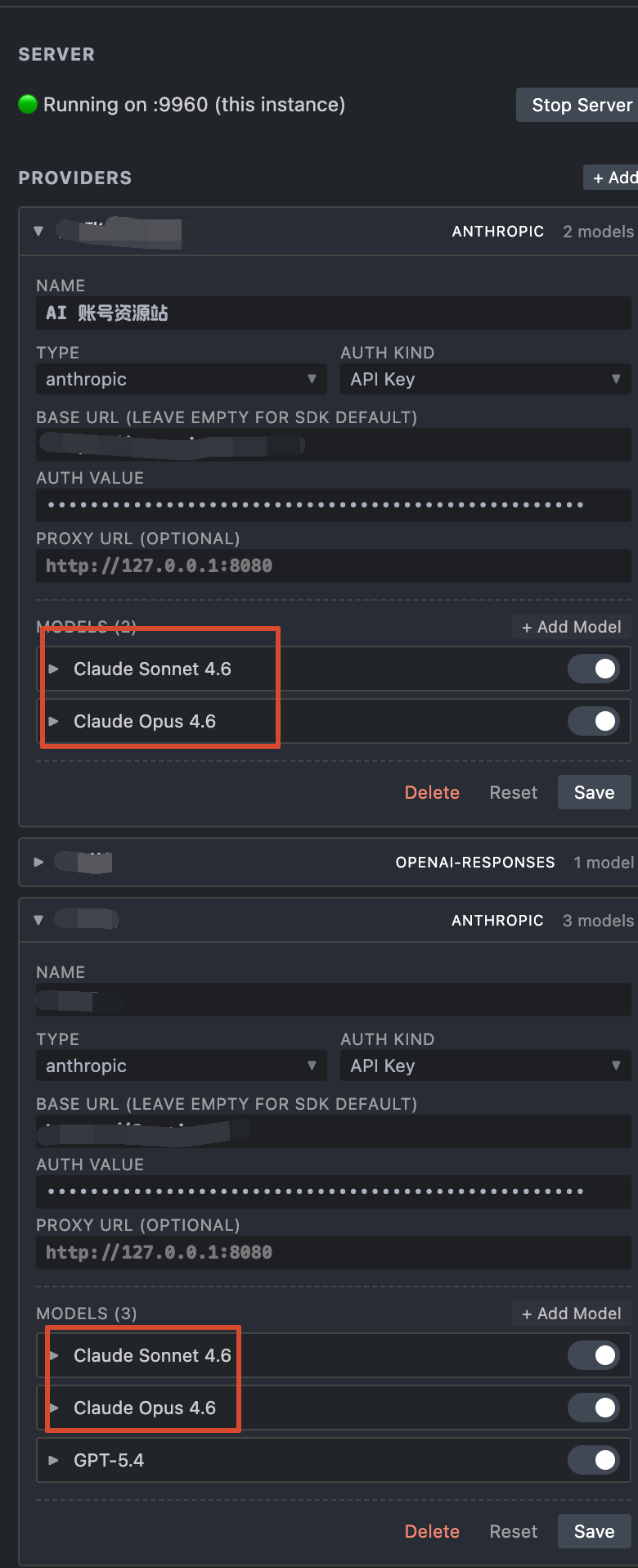Expand Claude Opus 4.6 in first provider
The image size is (638, 1568).
point(54,721)
